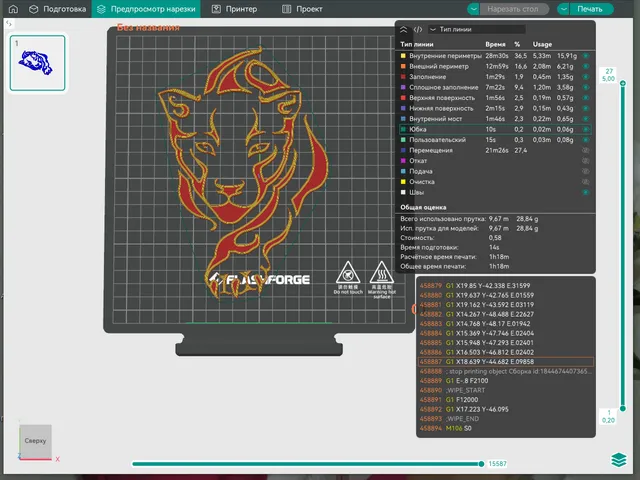Click dark red swatch for Заполнение

(403, 77)
